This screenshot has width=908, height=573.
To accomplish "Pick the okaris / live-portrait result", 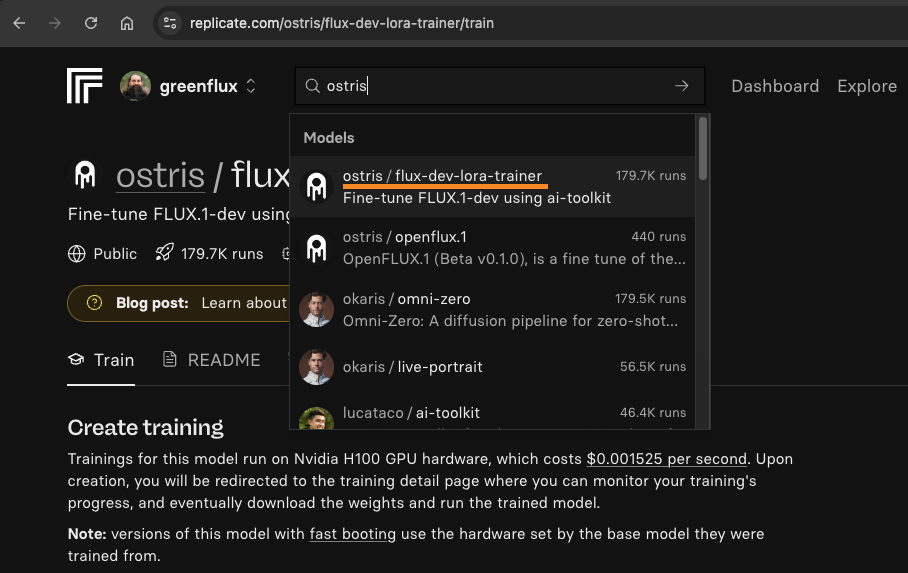I will (x=492, y=367).
